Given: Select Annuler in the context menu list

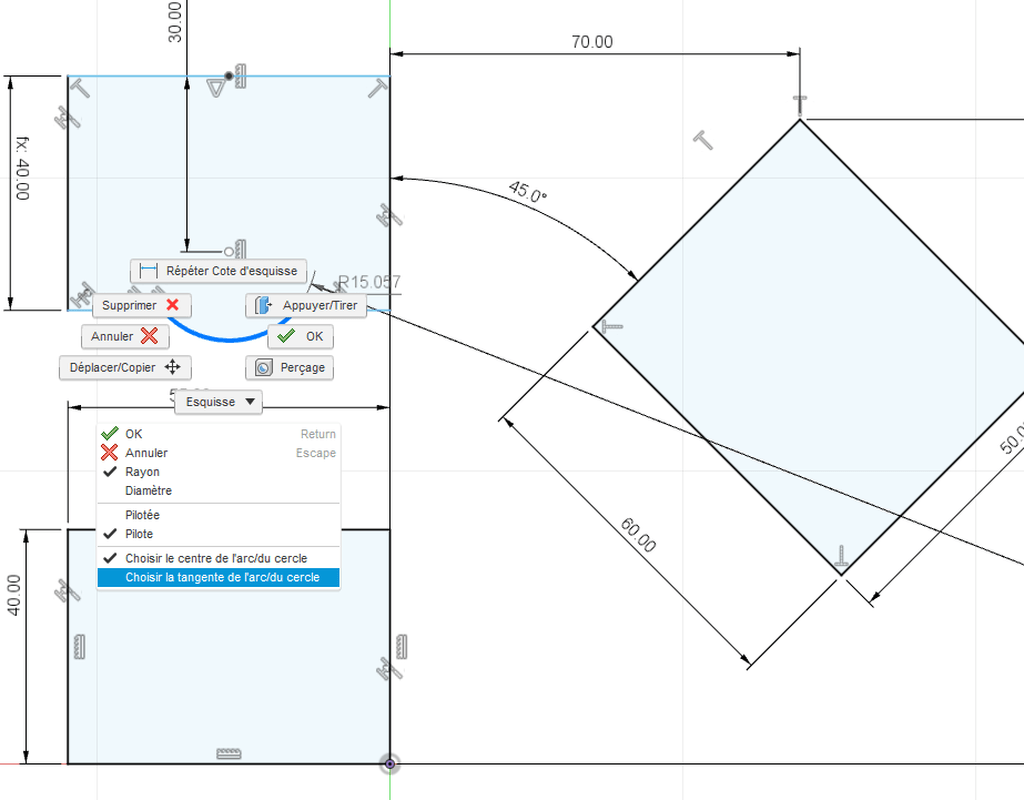Looking at the screenshot, I should (219, 453).
